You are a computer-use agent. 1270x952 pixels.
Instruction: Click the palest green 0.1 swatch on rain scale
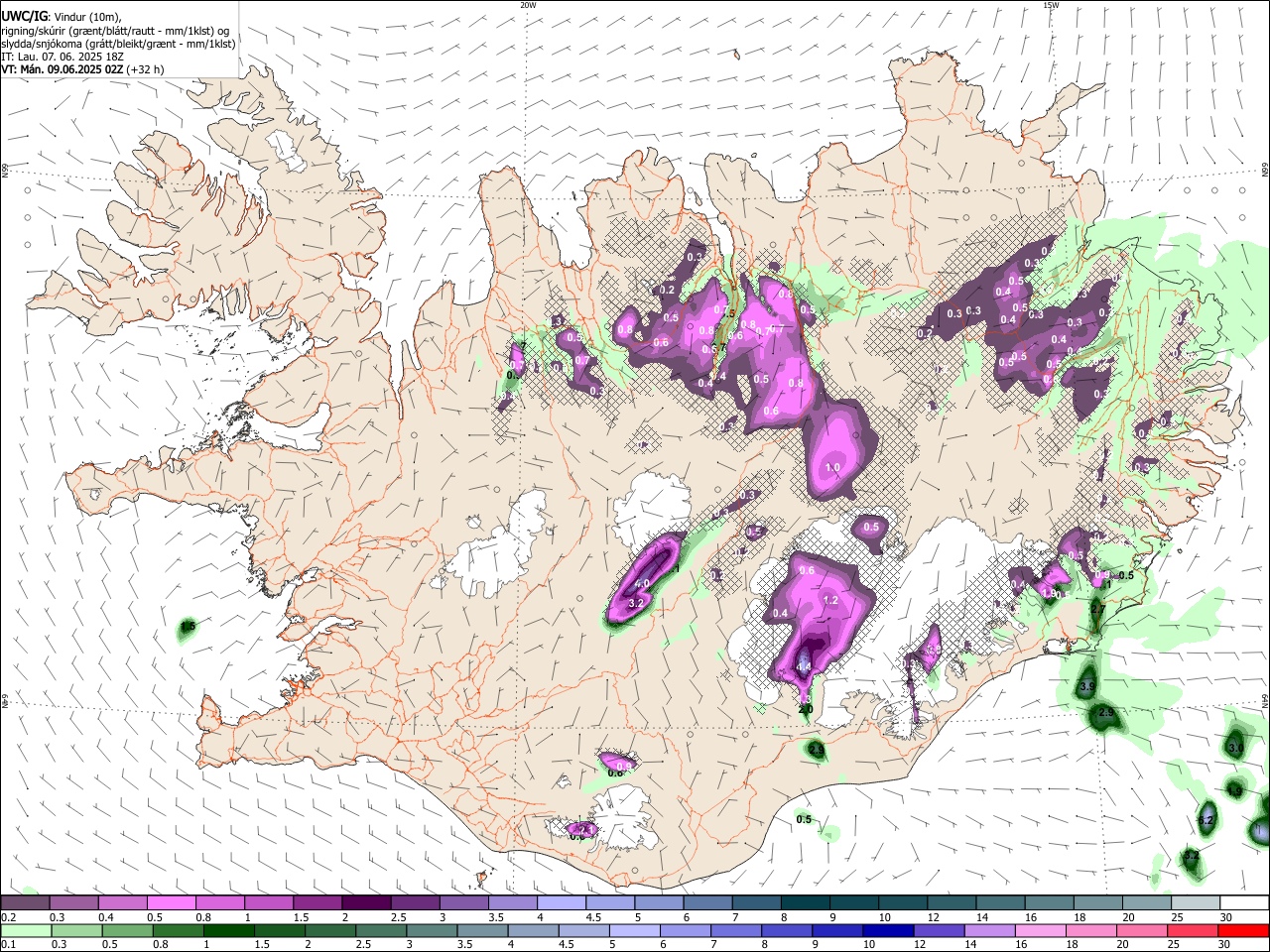click(x=25, y=930)
